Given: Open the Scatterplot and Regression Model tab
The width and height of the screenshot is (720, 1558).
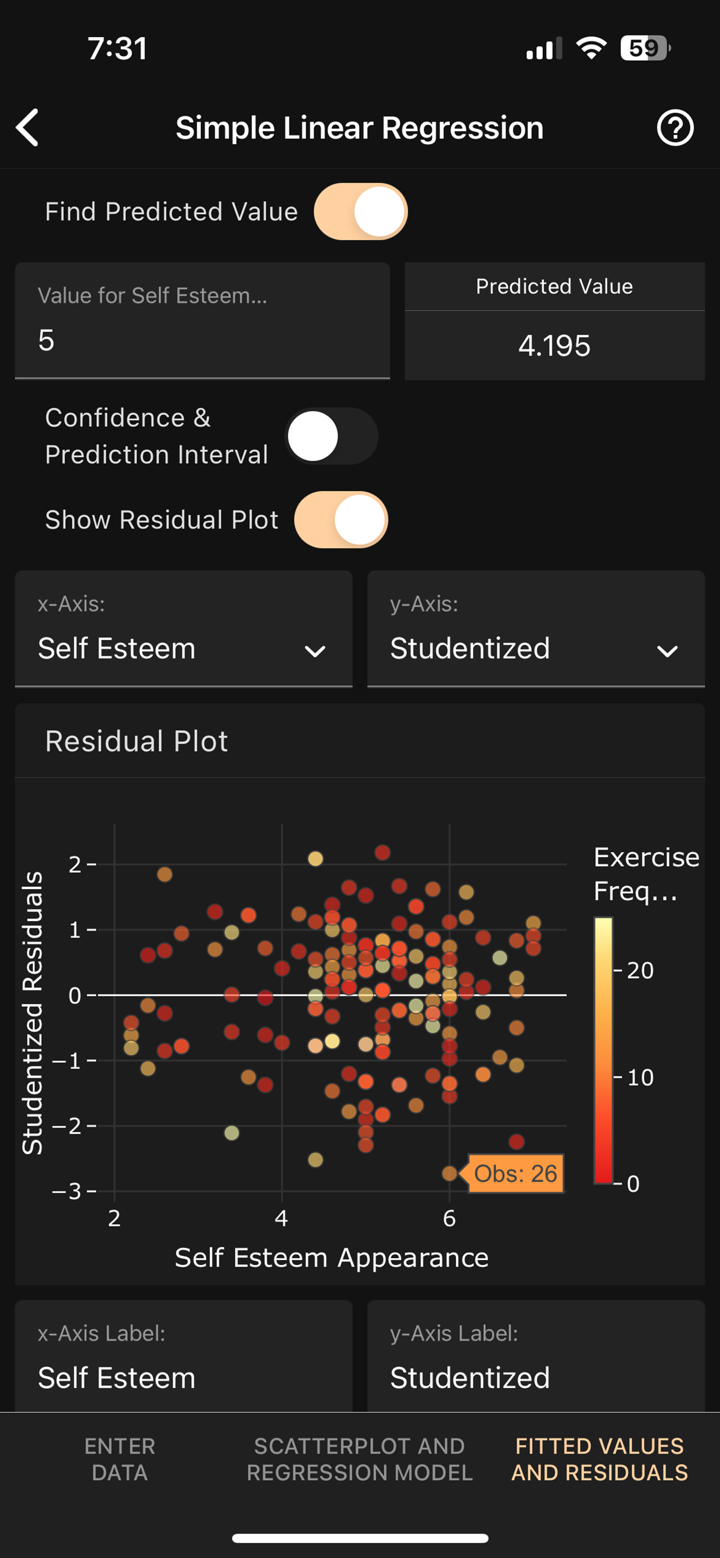Looking at the screenshot, I should tap(359, 1459).
